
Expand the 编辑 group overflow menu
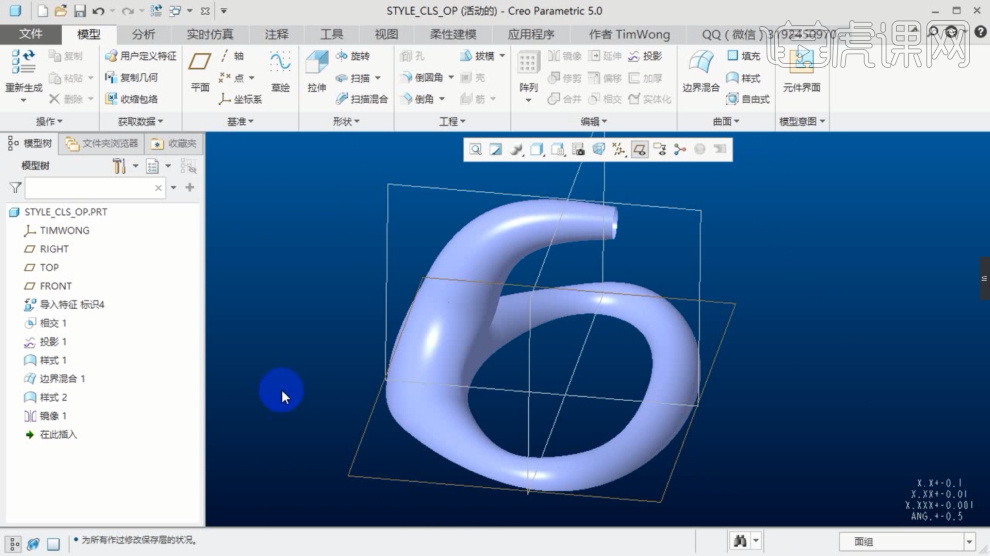[594, 121]
